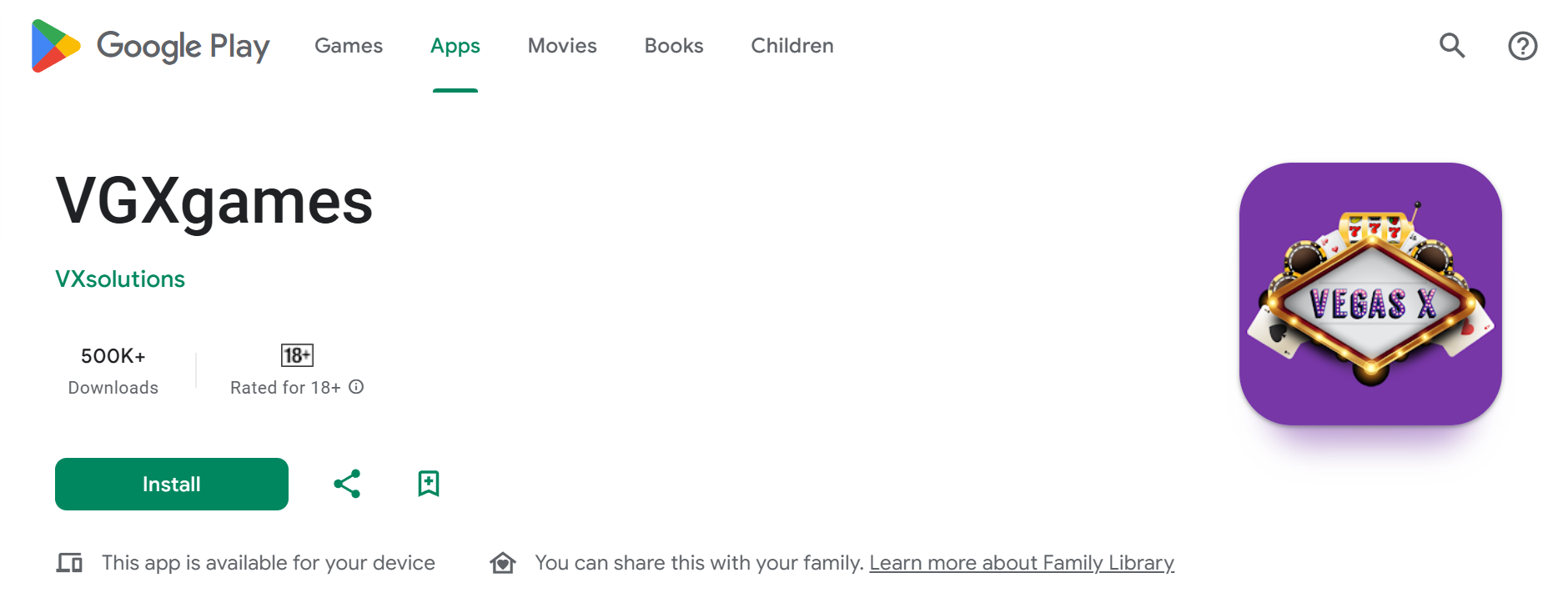Click the Rated for 18+ label
Image resolution: width=1568 pixels, height=613 pixels.
(x=285, y=388)
